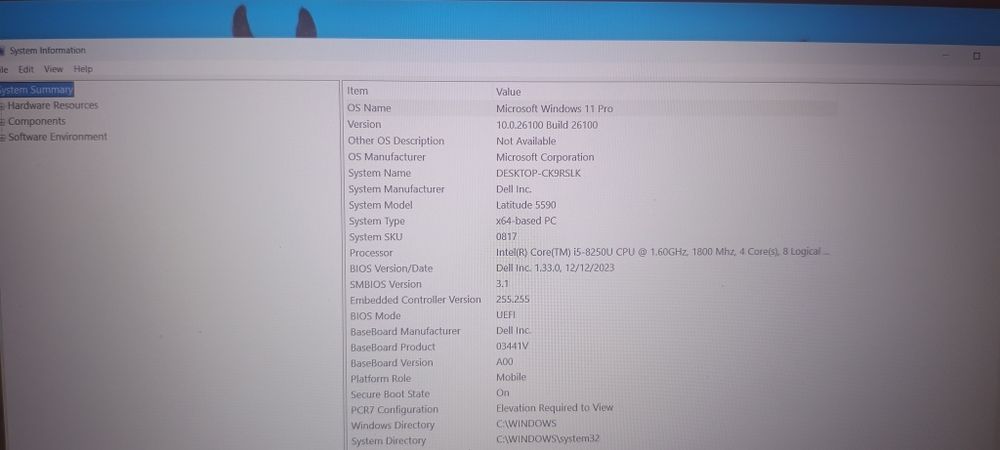Click Dell Inc. value for System Manufacturer
Viewport: 1000px width, 450px height.
pos(514,189)
